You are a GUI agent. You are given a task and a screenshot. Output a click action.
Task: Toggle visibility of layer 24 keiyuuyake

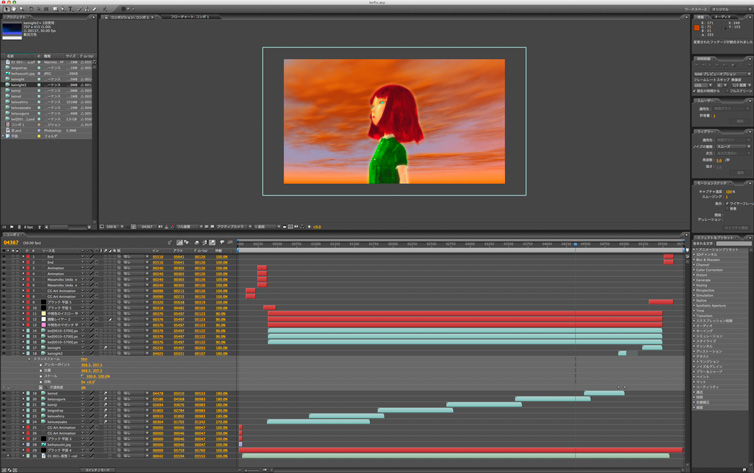pyautogui.click(x=4, y=422)
